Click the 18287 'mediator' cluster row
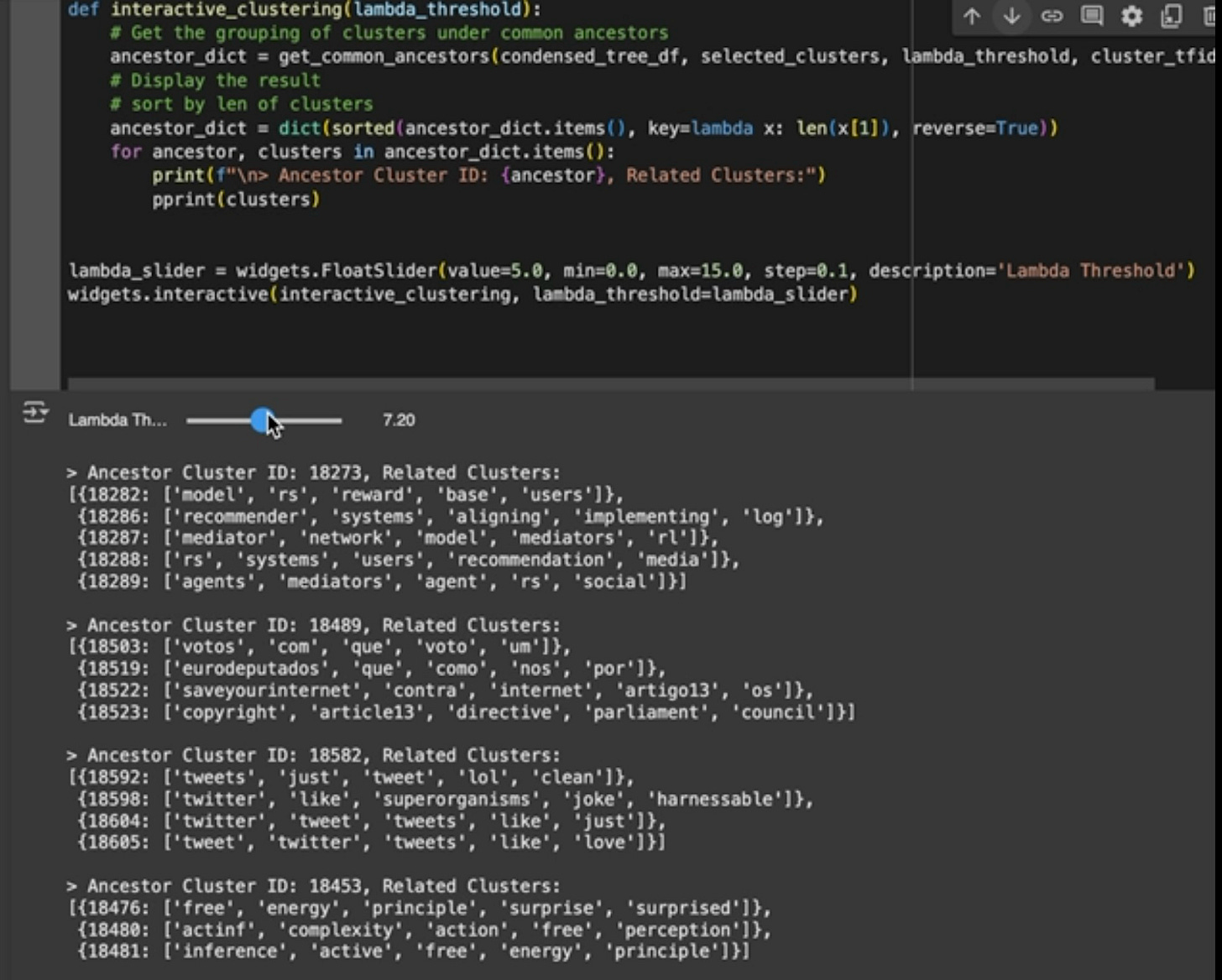 tap(398, 539)
